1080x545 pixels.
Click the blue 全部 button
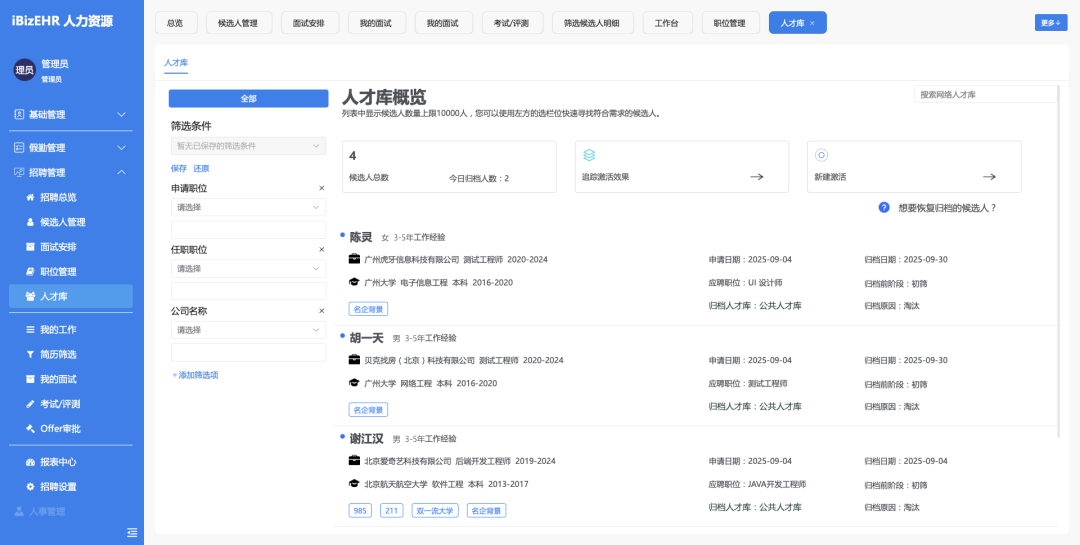[x=248, y=98]
